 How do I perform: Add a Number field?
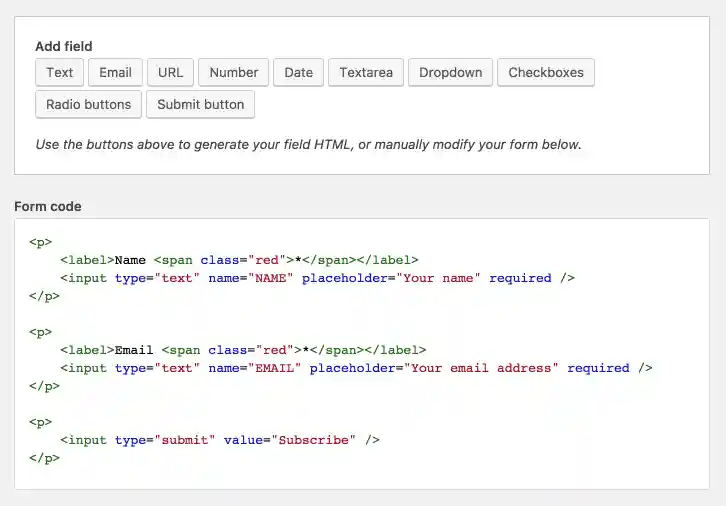click(233, 72)
